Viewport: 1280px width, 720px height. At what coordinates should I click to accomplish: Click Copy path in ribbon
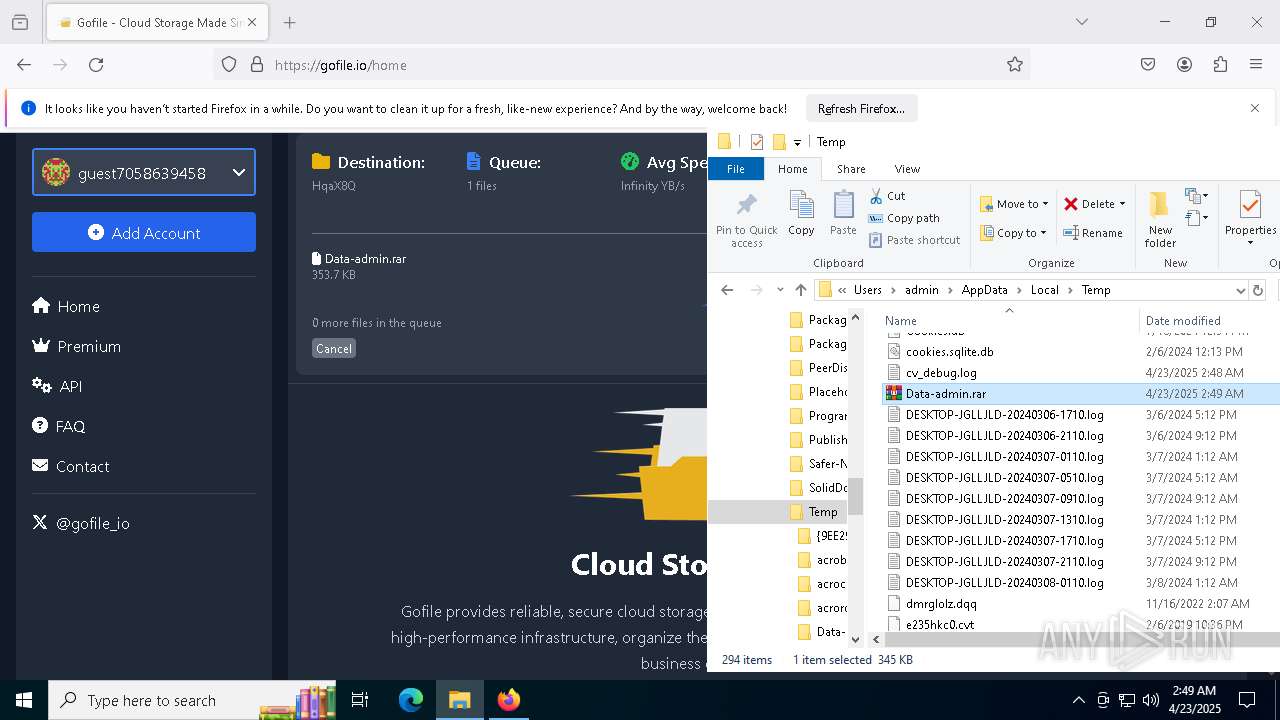click(904, 218)
